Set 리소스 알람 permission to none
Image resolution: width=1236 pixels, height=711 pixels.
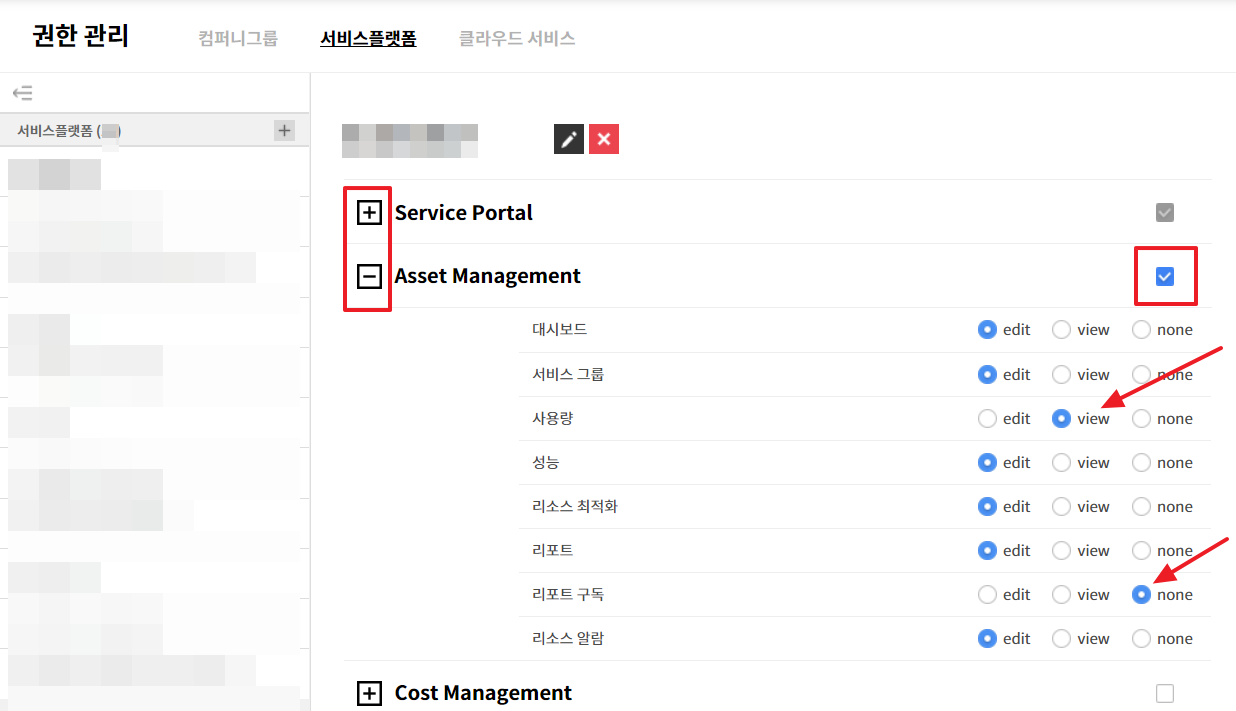(1141, 639)
